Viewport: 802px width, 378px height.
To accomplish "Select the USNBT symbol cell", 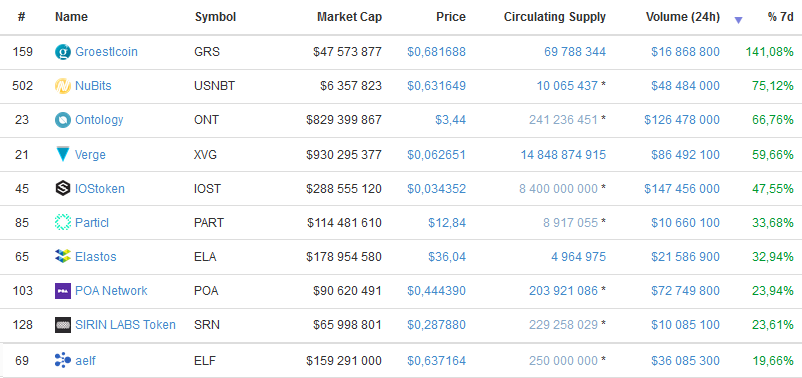I will click(x=215, y=86).
